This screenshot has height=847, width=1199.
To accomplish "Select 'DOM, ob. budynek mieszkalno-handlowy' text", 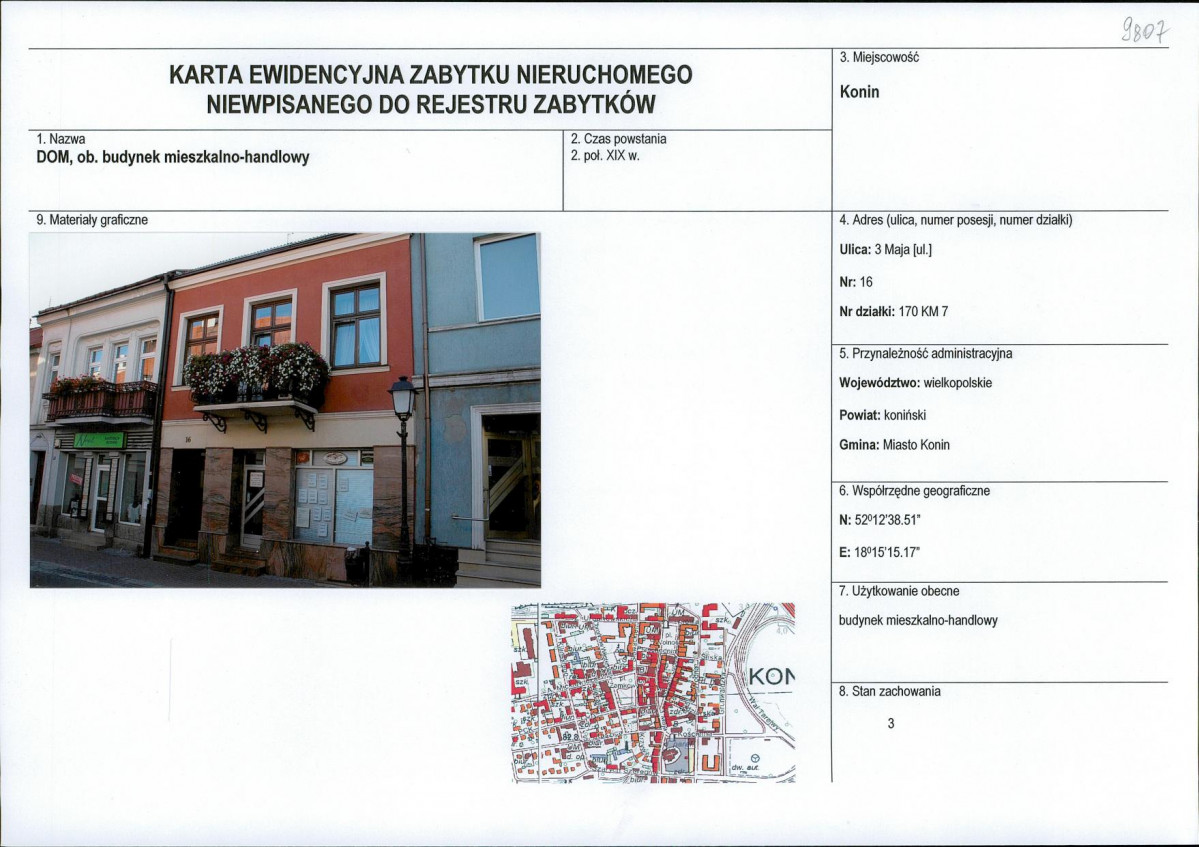I will click(x=173, y=157).
